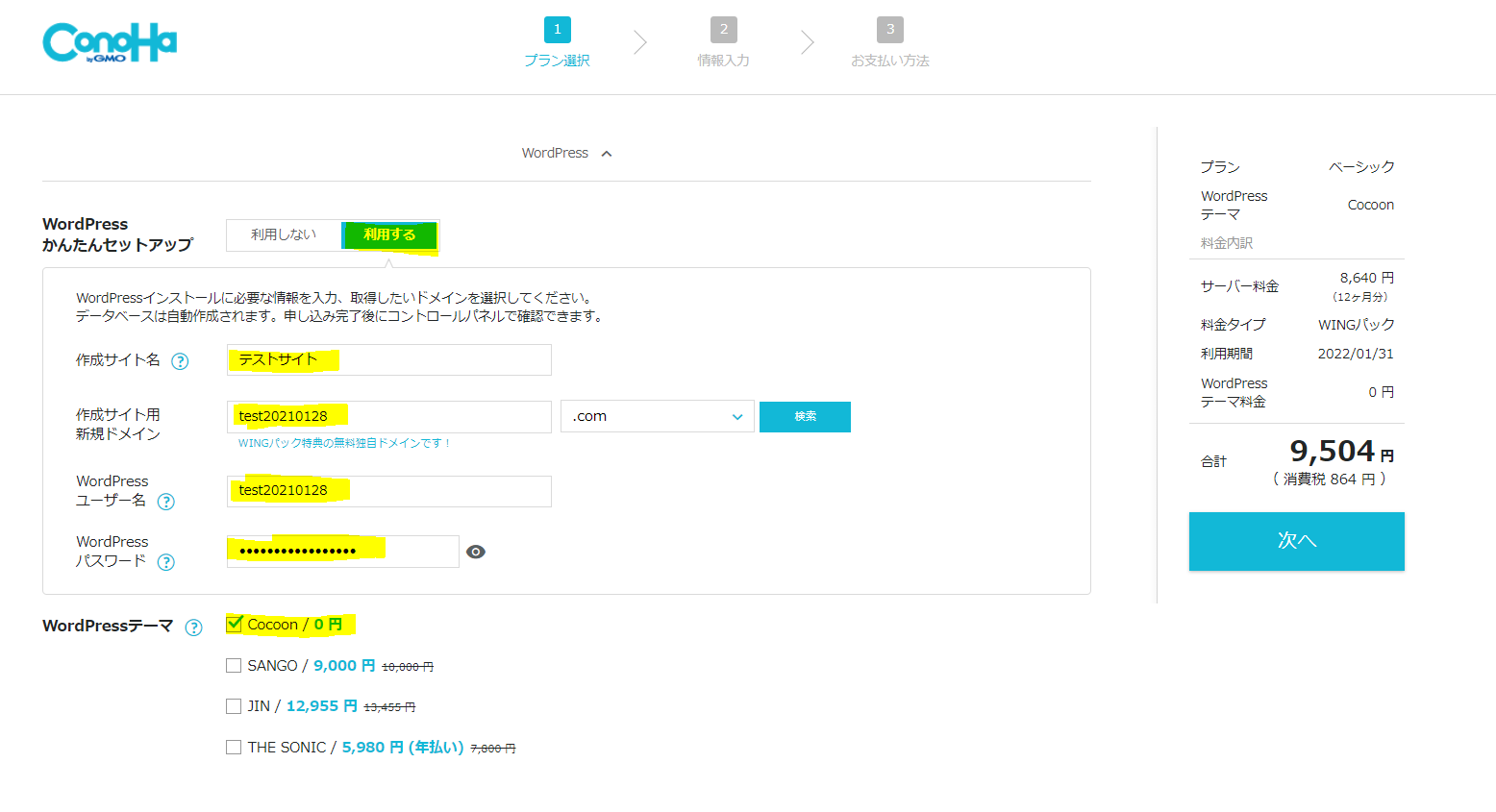
Task: Open help icon next to WordPressテーマ
Action: click(194, 627)
